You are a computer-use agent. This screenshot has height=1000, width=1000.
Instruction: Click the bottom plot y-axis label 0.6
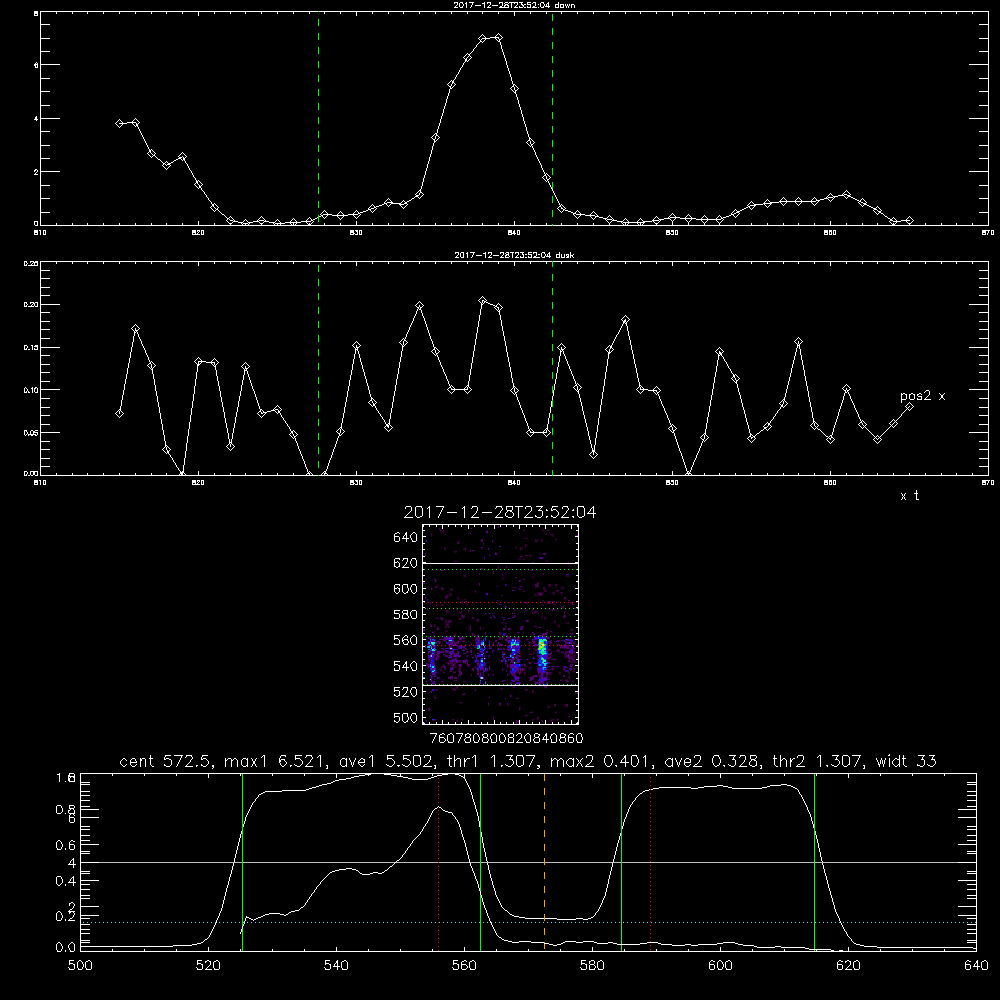(x=66, y=845)
